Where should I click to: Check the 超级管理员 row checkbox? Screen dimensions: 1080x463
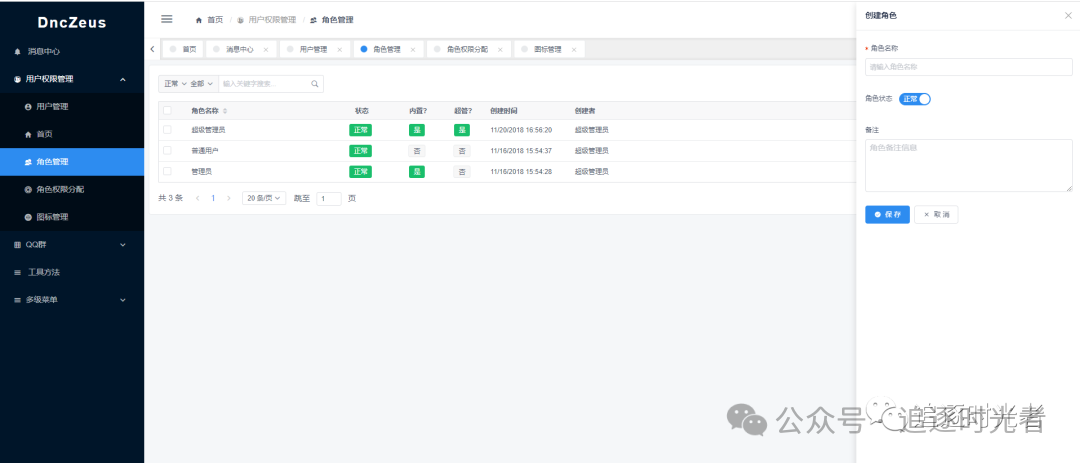tap(167, 130)
